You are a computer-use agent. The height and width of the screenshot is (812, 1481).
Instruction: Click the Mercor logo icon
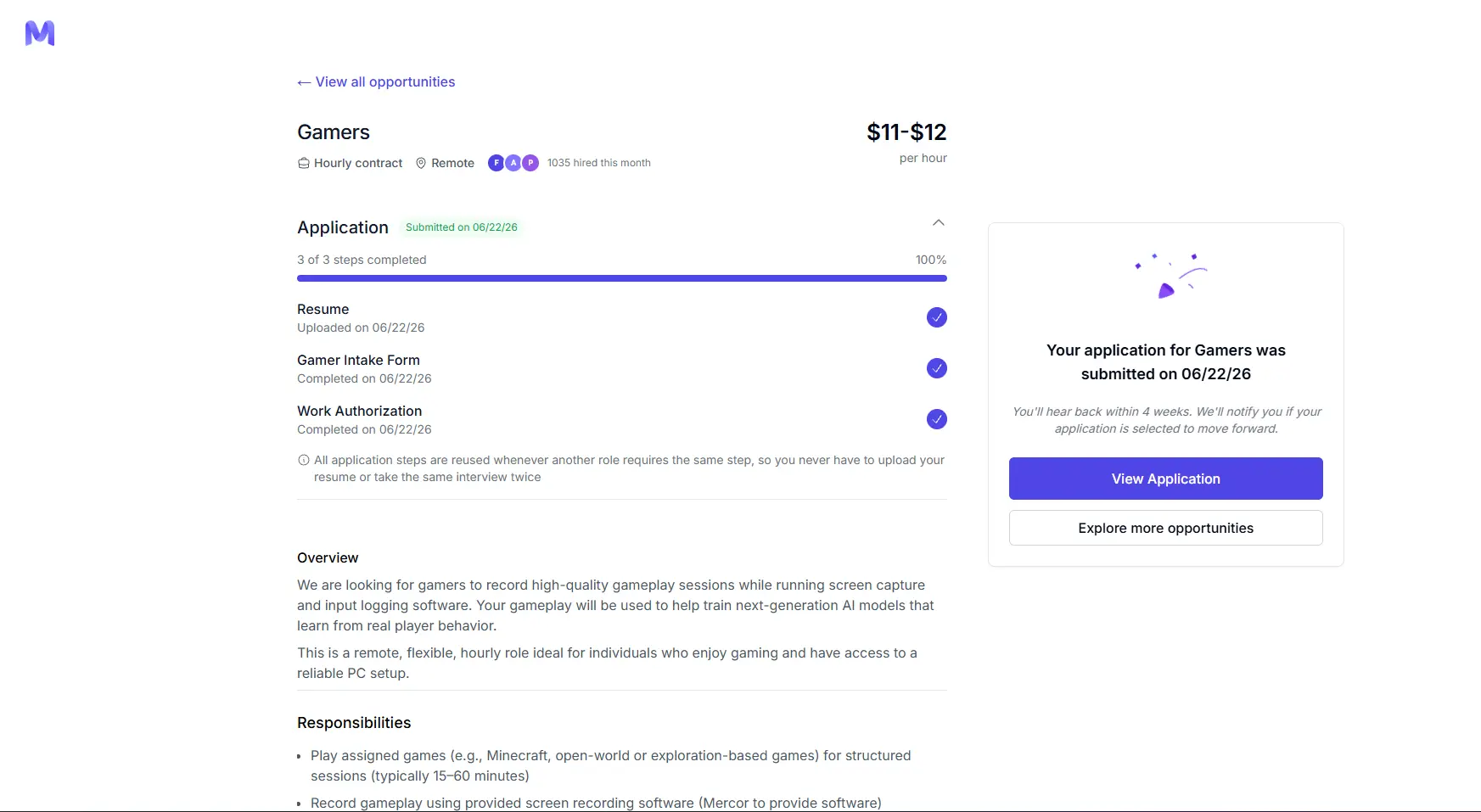(x=40, y=33)
